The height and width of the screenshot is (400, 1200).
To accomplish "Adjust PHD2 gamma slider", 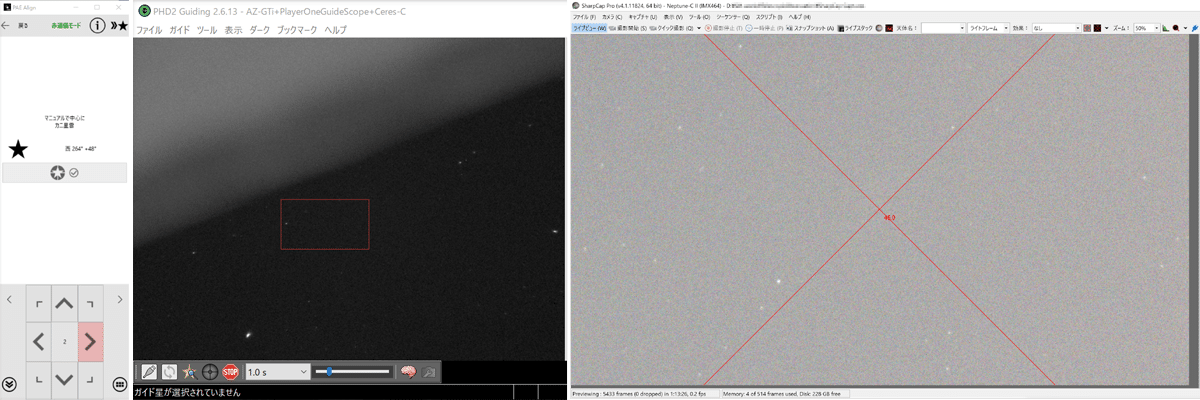I will [352, 372].
